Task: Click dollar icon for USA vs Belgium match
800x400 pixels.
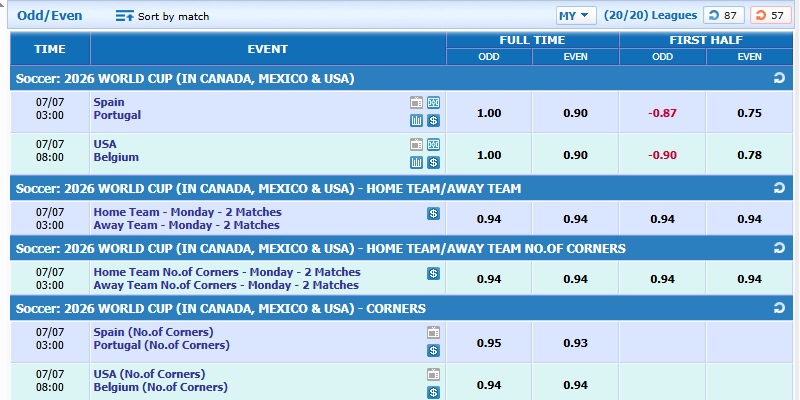Action: (433, 162)
